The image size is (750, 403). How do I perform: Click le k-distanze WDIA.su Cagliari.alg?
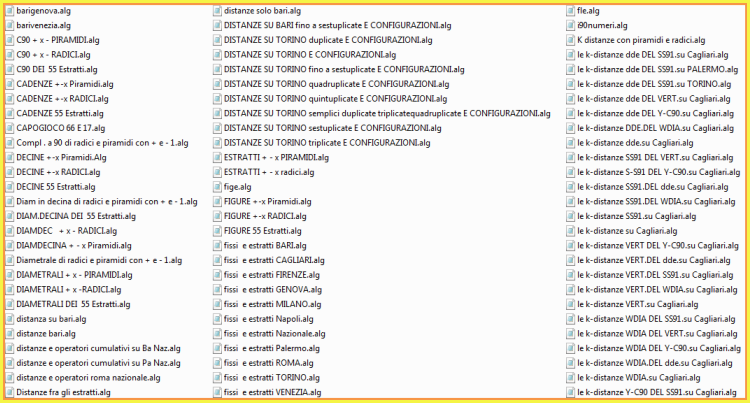click(x=639, y=378)
